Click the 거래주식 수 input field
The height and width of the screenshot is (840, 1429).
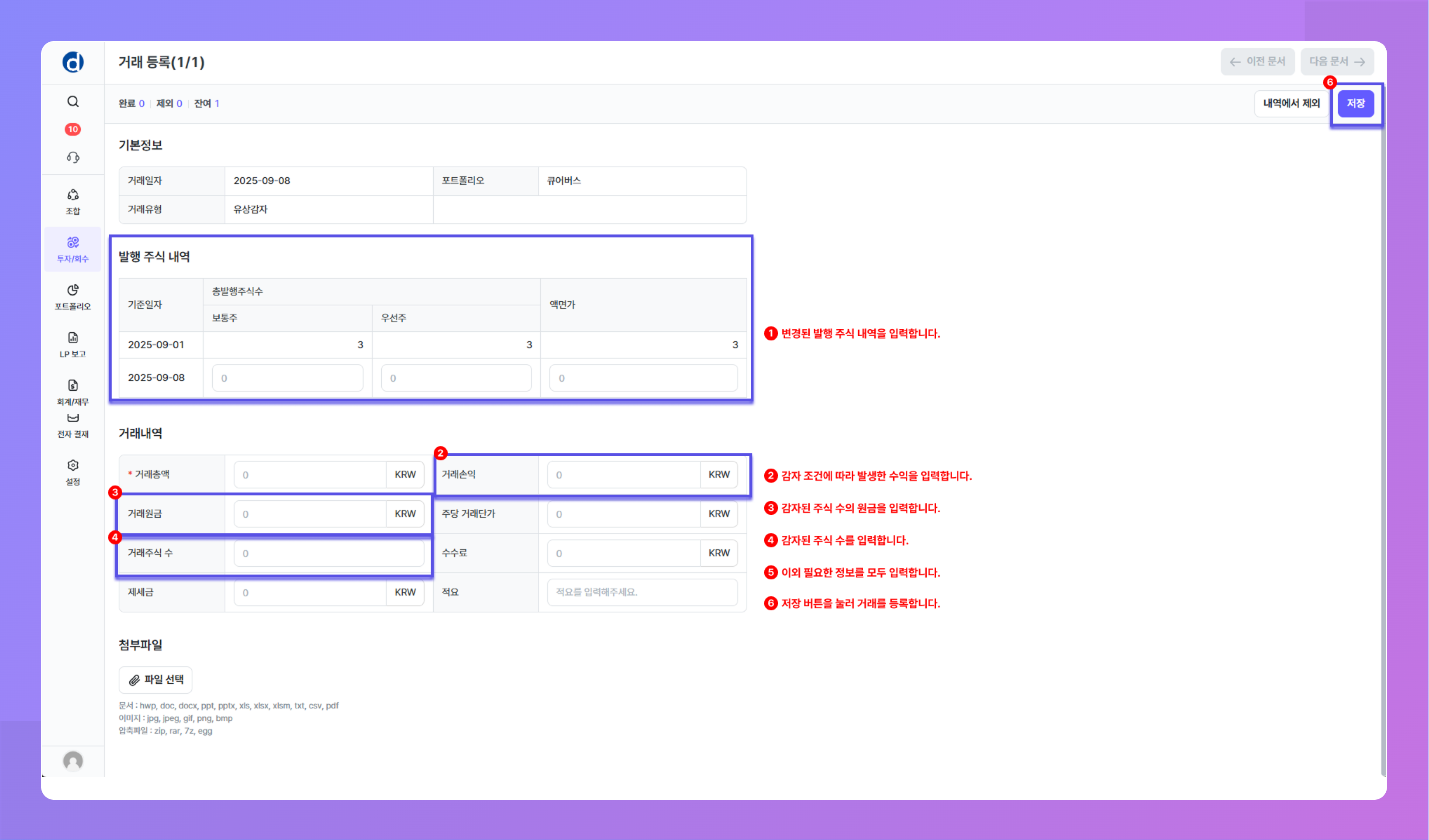328,553
